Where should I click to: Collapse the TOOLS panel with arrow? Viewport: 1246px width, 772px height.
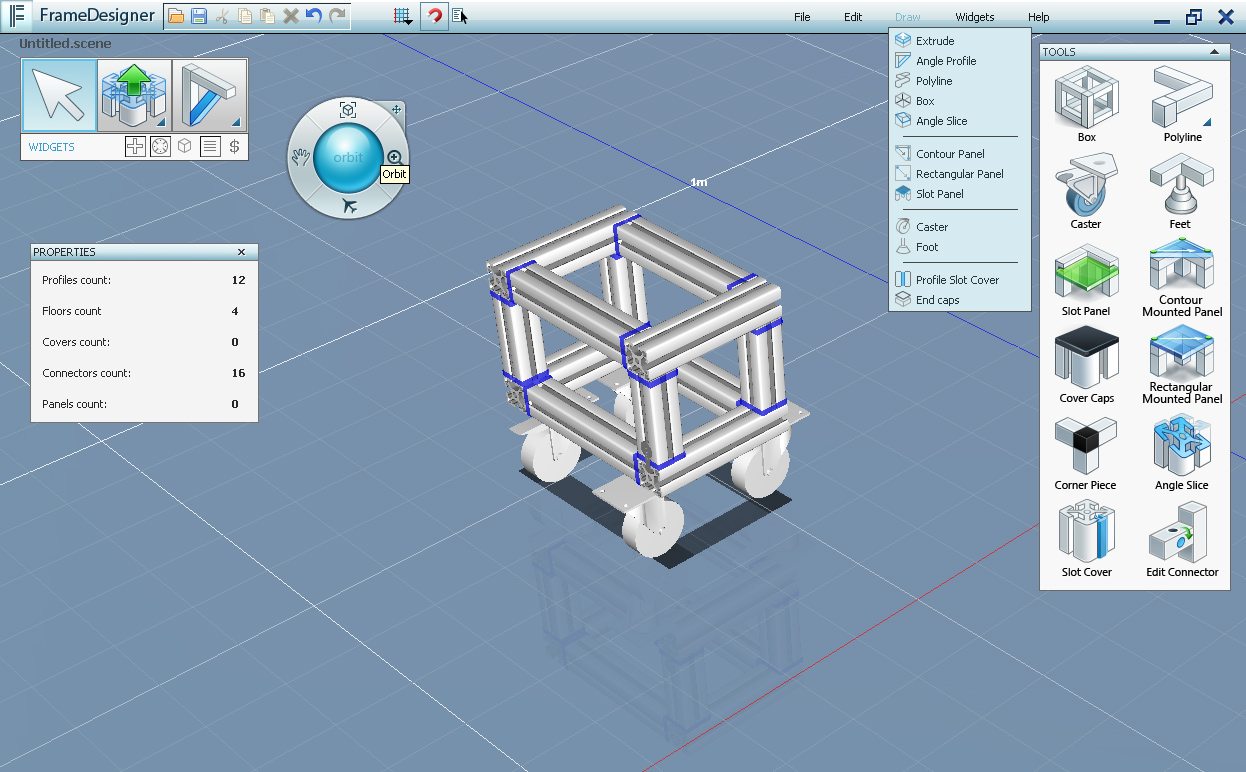[x=1214, y=52]
